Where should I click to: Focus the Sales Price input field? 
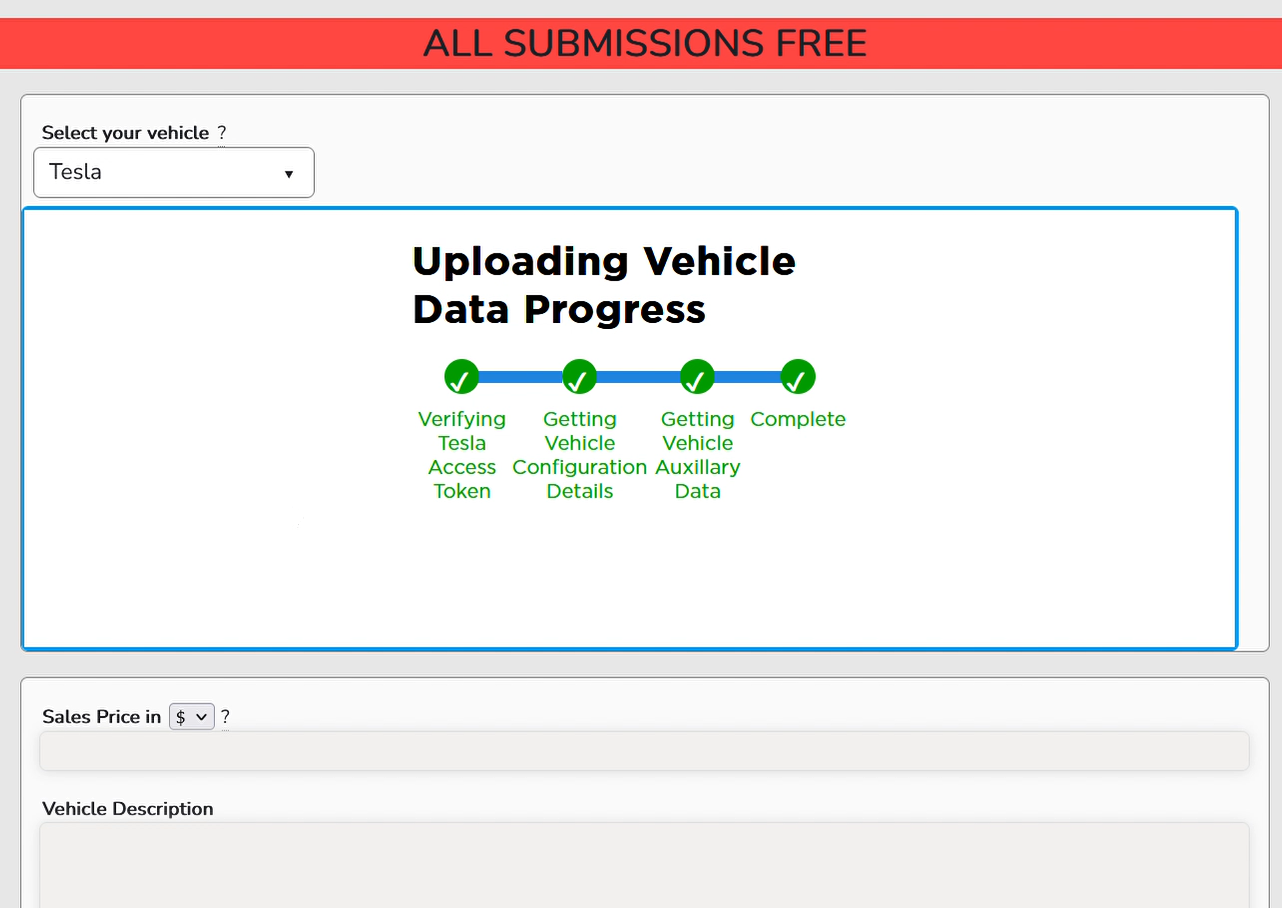click(x=644, y=751)
